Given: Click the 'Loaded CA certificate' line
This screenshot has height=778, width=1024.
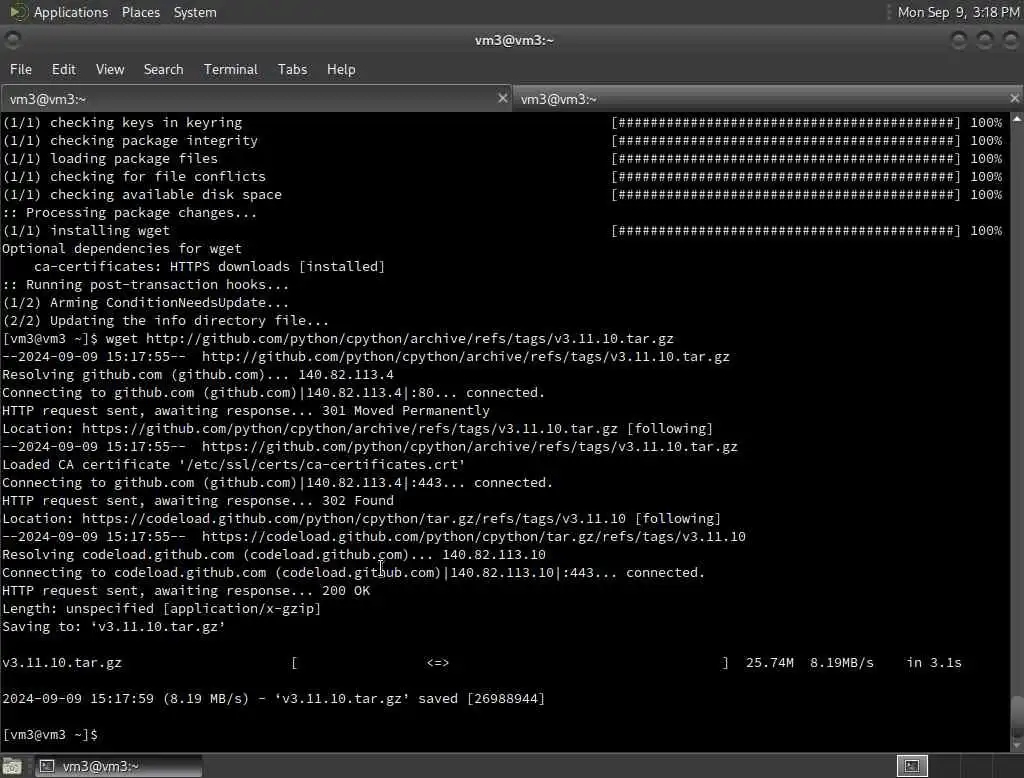Looking at the screenshot, I should pos(234,464).
